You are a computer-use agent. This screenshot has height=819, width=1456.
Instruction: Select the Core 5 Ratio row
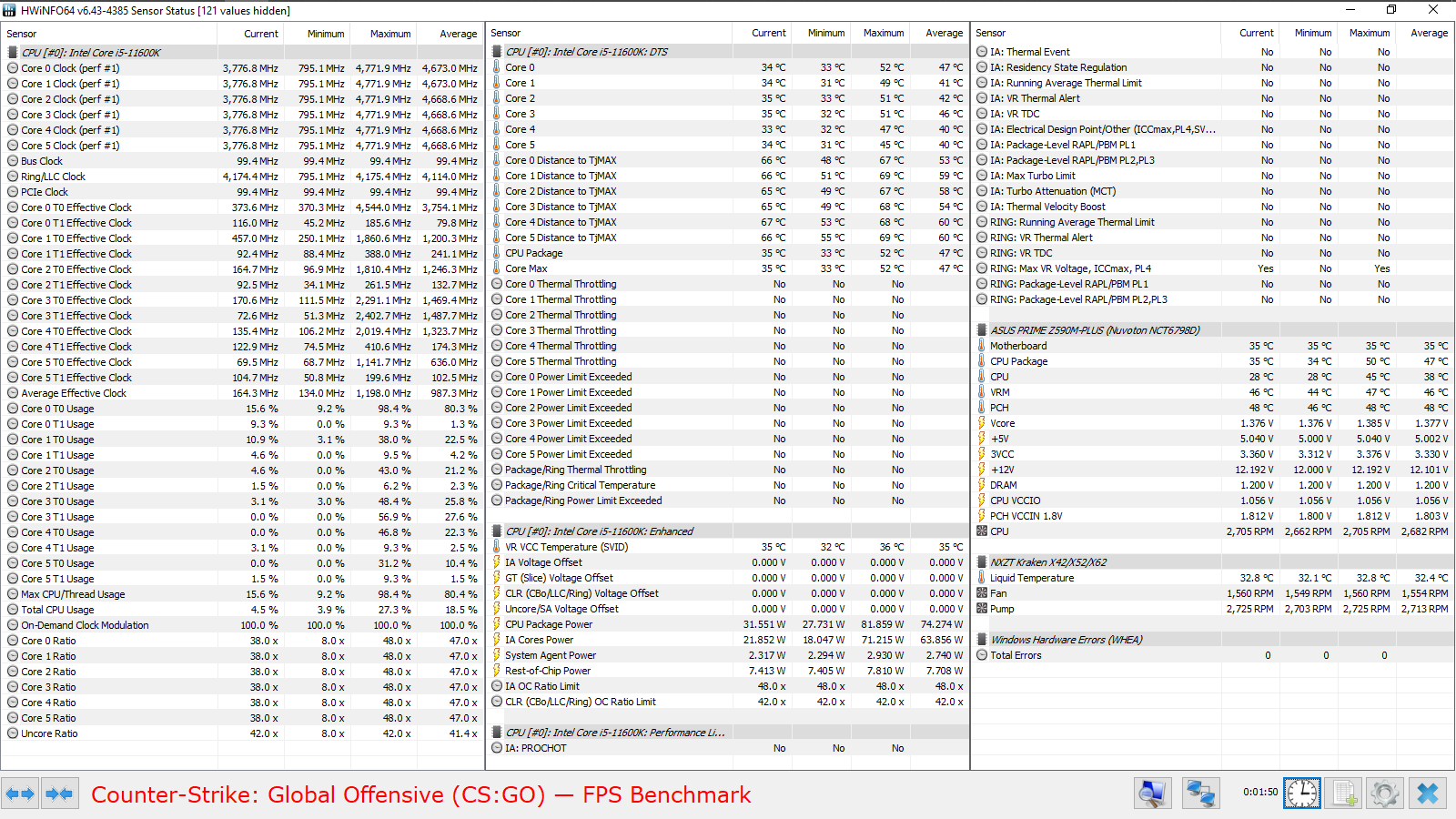click(x=242, y=718)
